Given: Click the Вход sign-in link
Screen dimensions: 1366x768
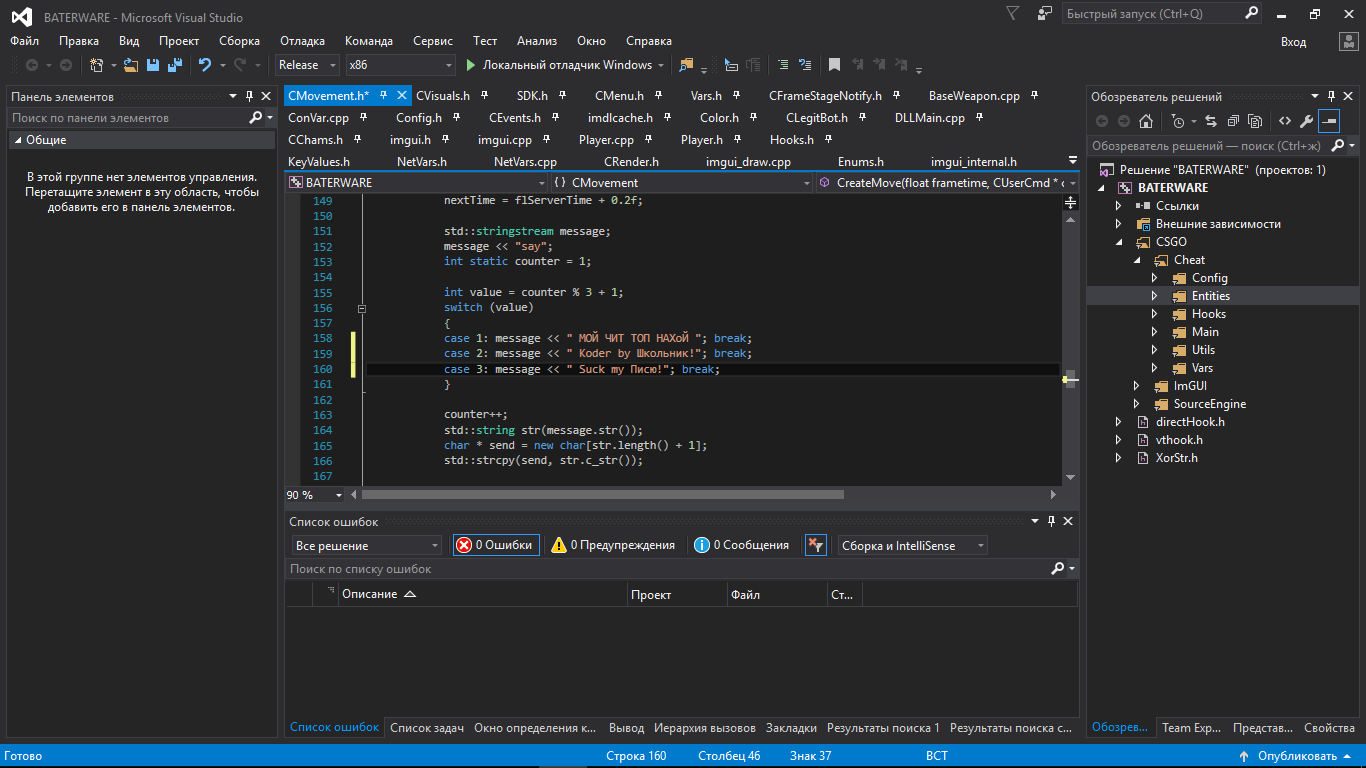Looking at the screenshot, I should point(1293,42).
